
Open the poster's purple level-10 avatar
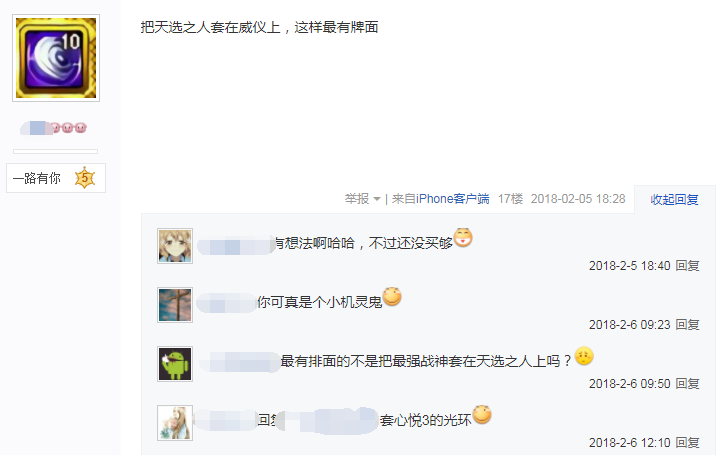[x=56, y=58]
